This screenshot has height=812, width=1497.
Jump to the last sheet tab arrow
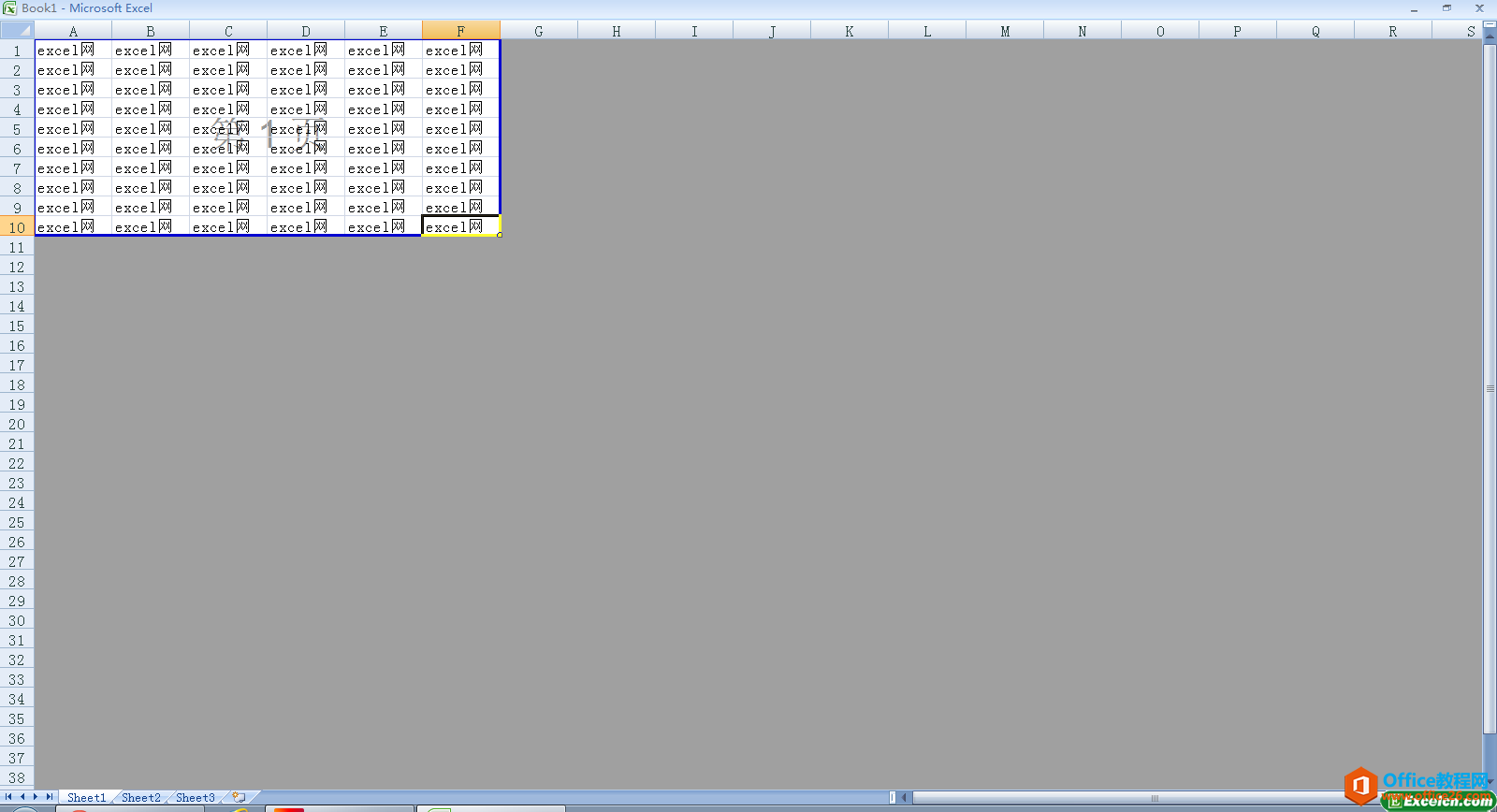[50, 797]
